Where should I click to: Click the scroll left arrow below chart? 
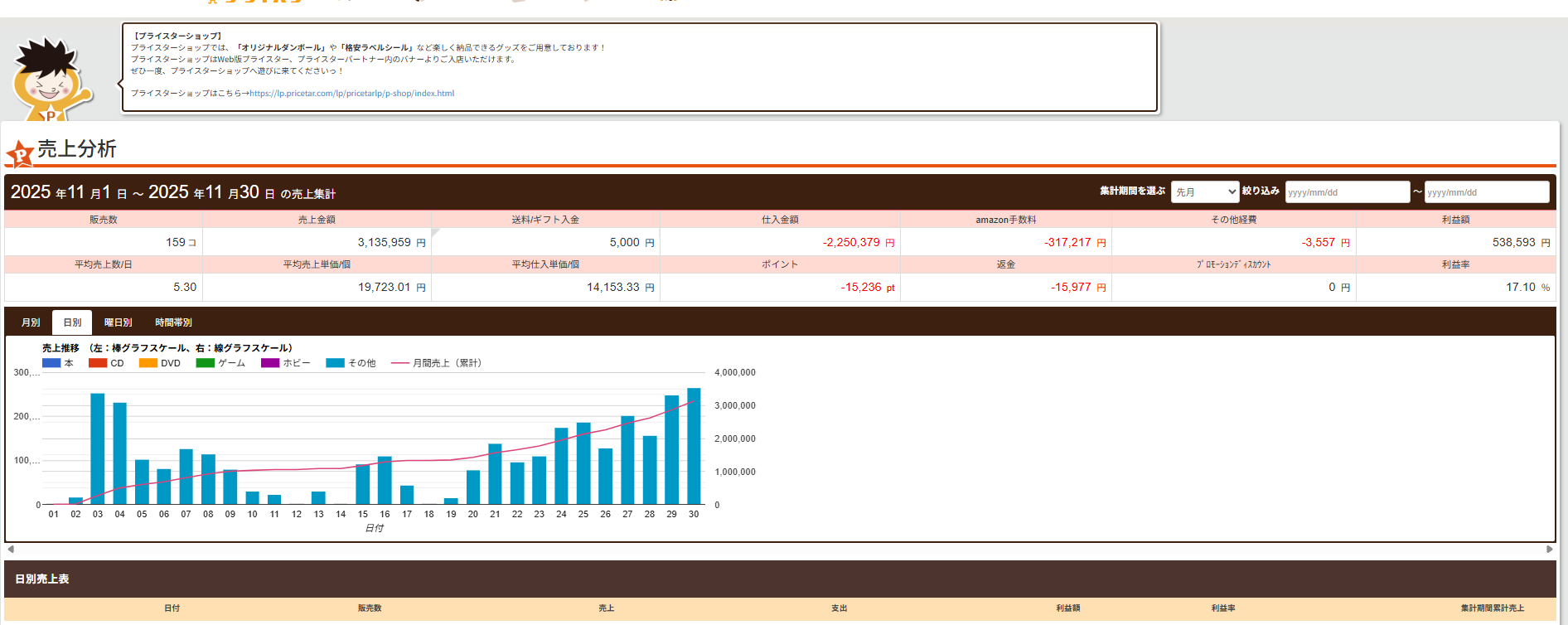click(x=11, y=549)
